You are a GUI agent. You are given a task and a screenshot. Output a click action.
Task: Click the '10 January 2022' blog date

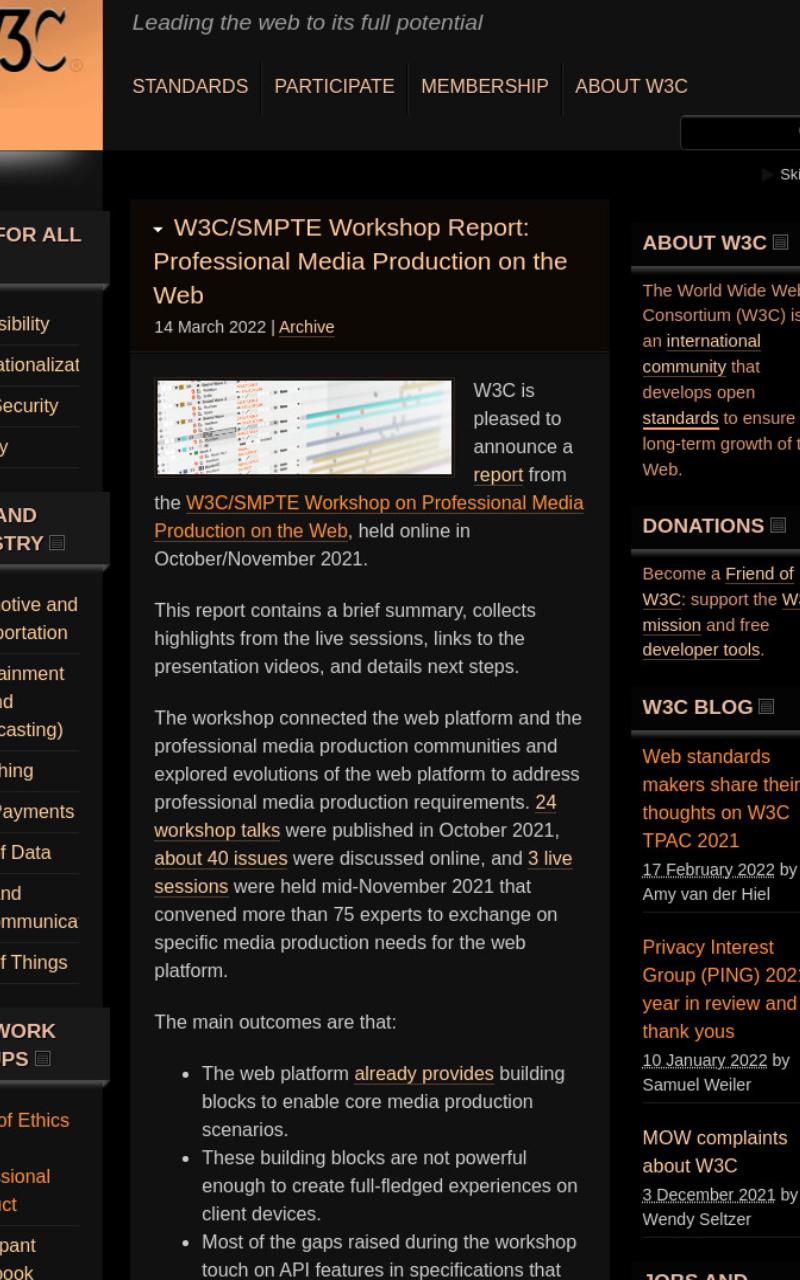704,1060
